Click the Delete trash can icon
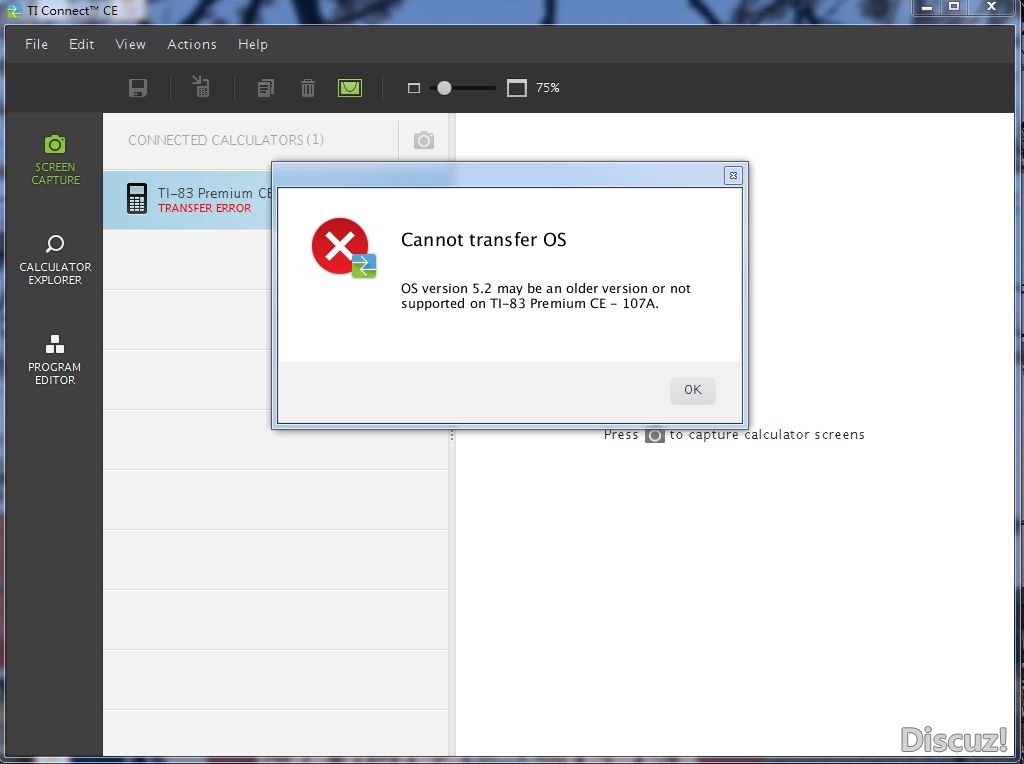Screen dimensions: 1024x764 tap(308, 88)
